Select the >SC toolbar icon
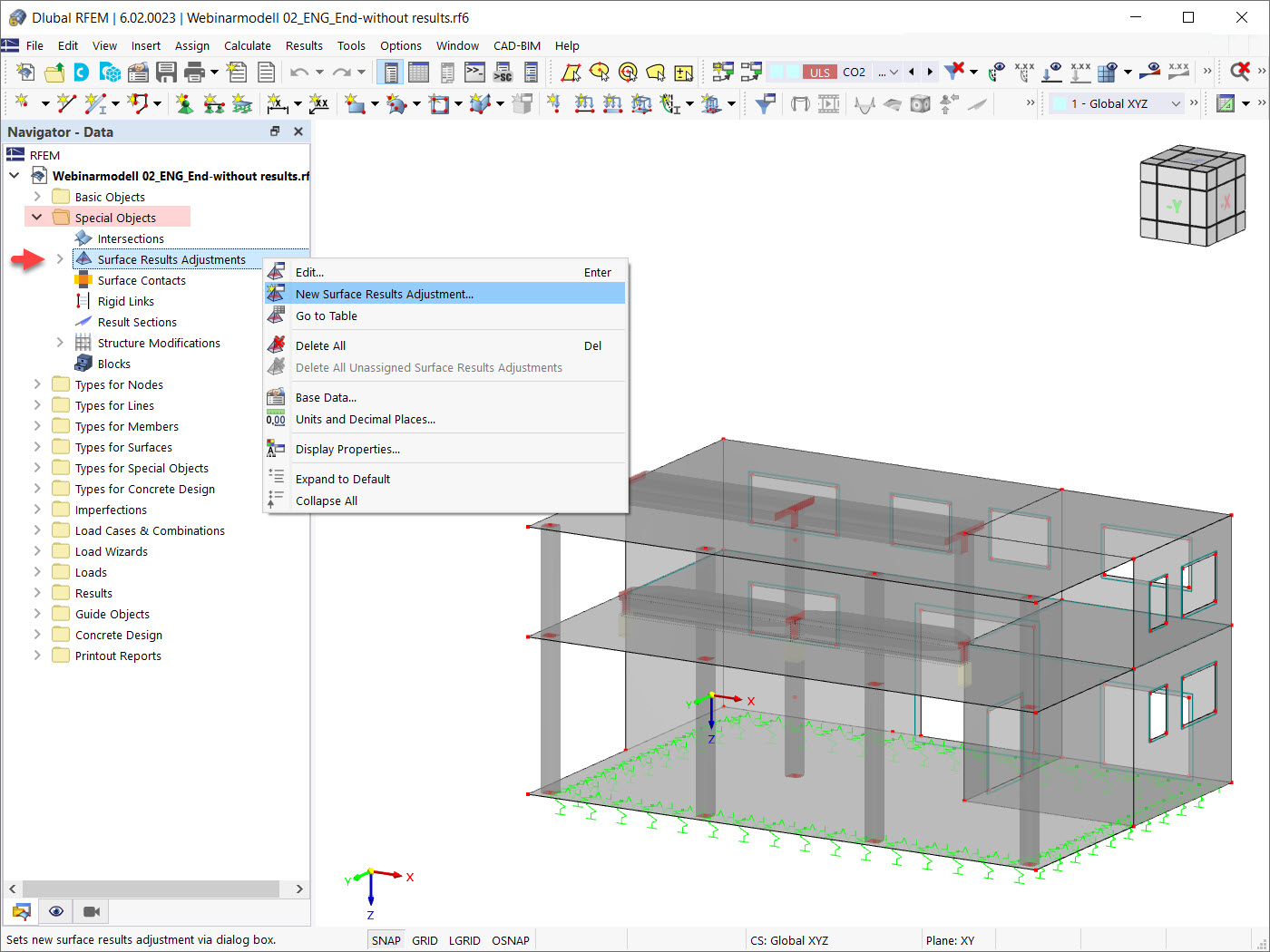This screenshot has height=952, width=1270. [x=502, y=72]
